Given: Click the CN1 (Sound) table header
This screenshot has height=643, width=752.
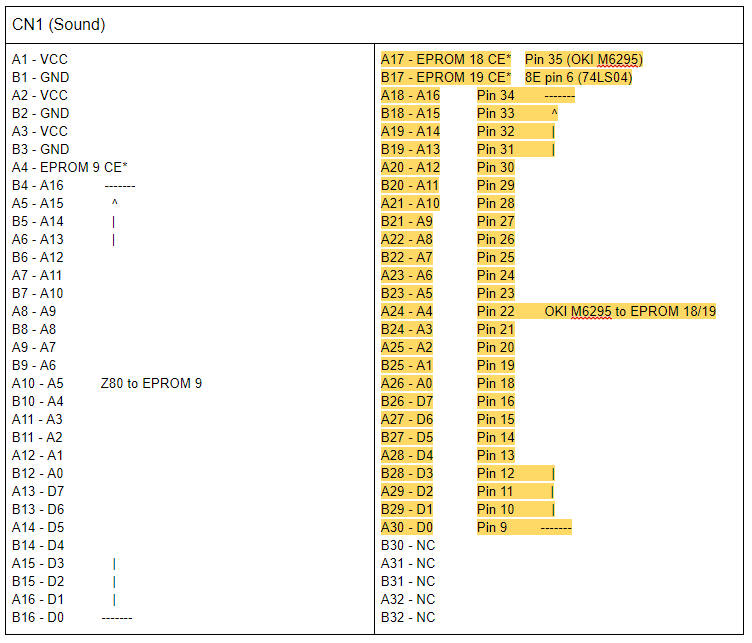Looking at the screenshot, I should tap(58, 24).
